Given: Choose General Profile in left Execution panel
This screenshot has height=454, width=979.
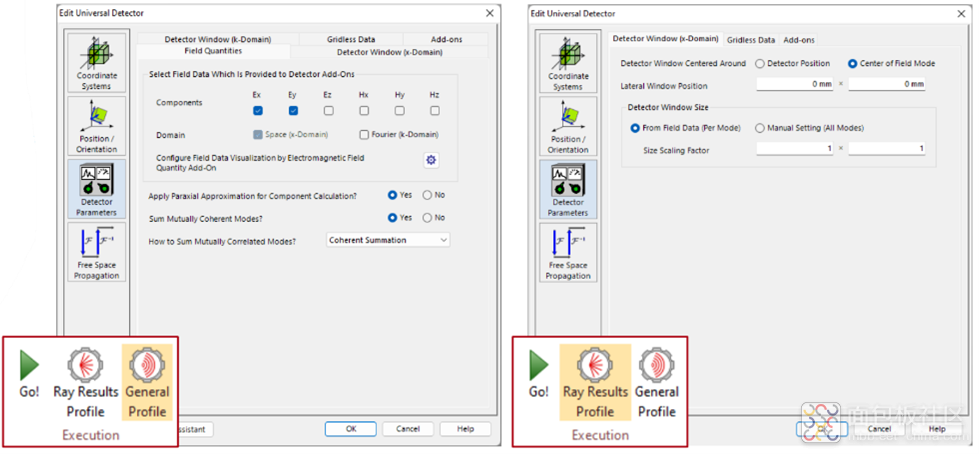Looking at the screenshot, I should tap(147, 382).
